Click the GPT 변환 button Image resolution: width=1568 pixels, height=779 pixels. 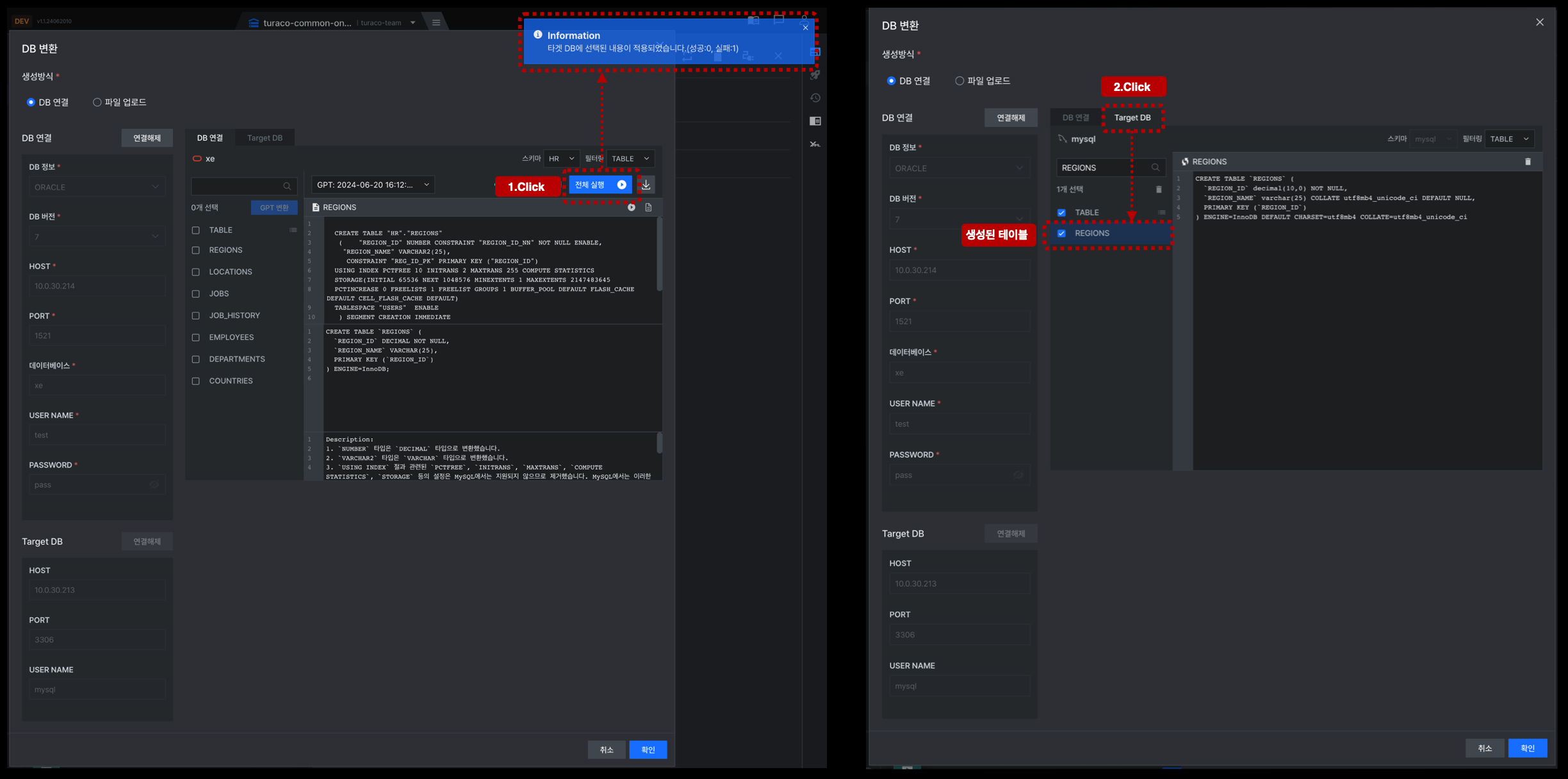click(274, 208)
